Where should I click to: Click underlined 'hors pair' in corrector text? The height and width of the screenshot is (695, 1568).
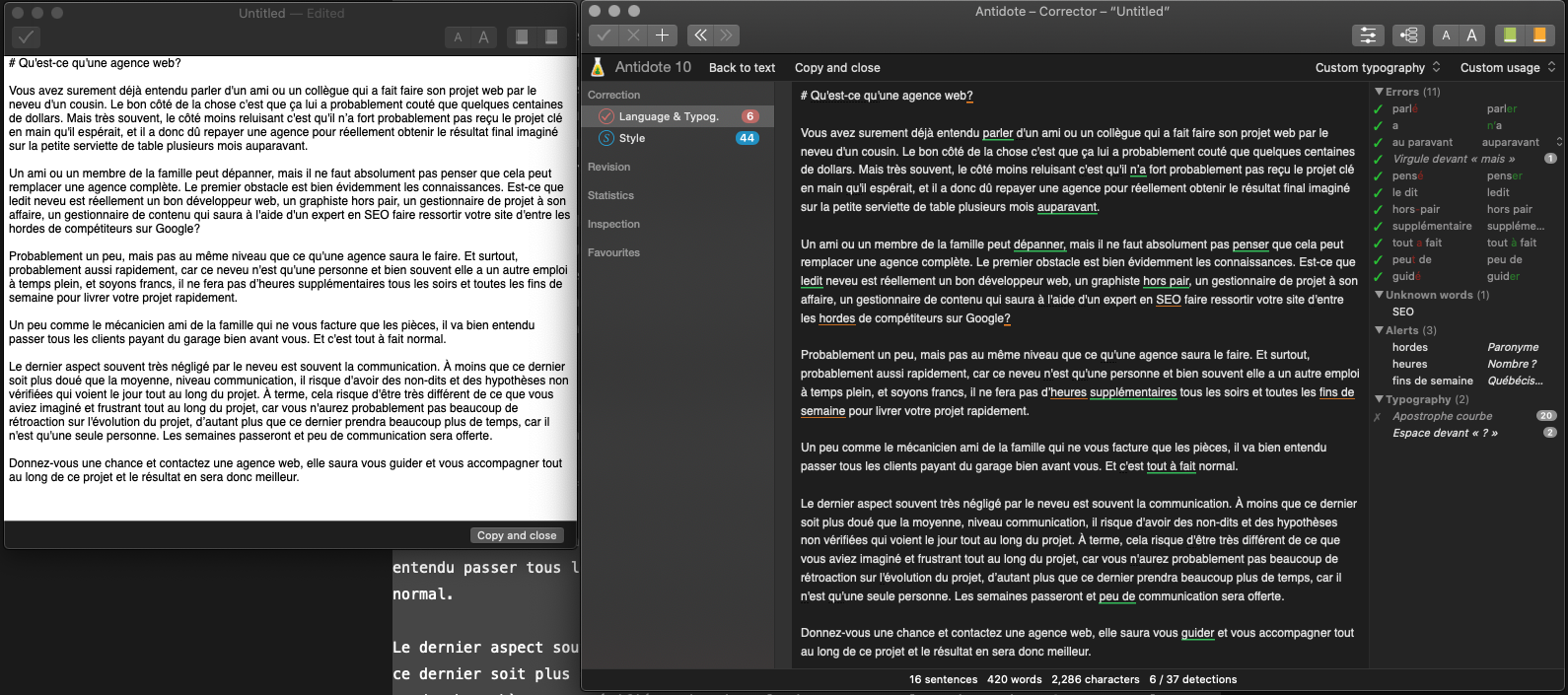click(x=1166, y=281)
